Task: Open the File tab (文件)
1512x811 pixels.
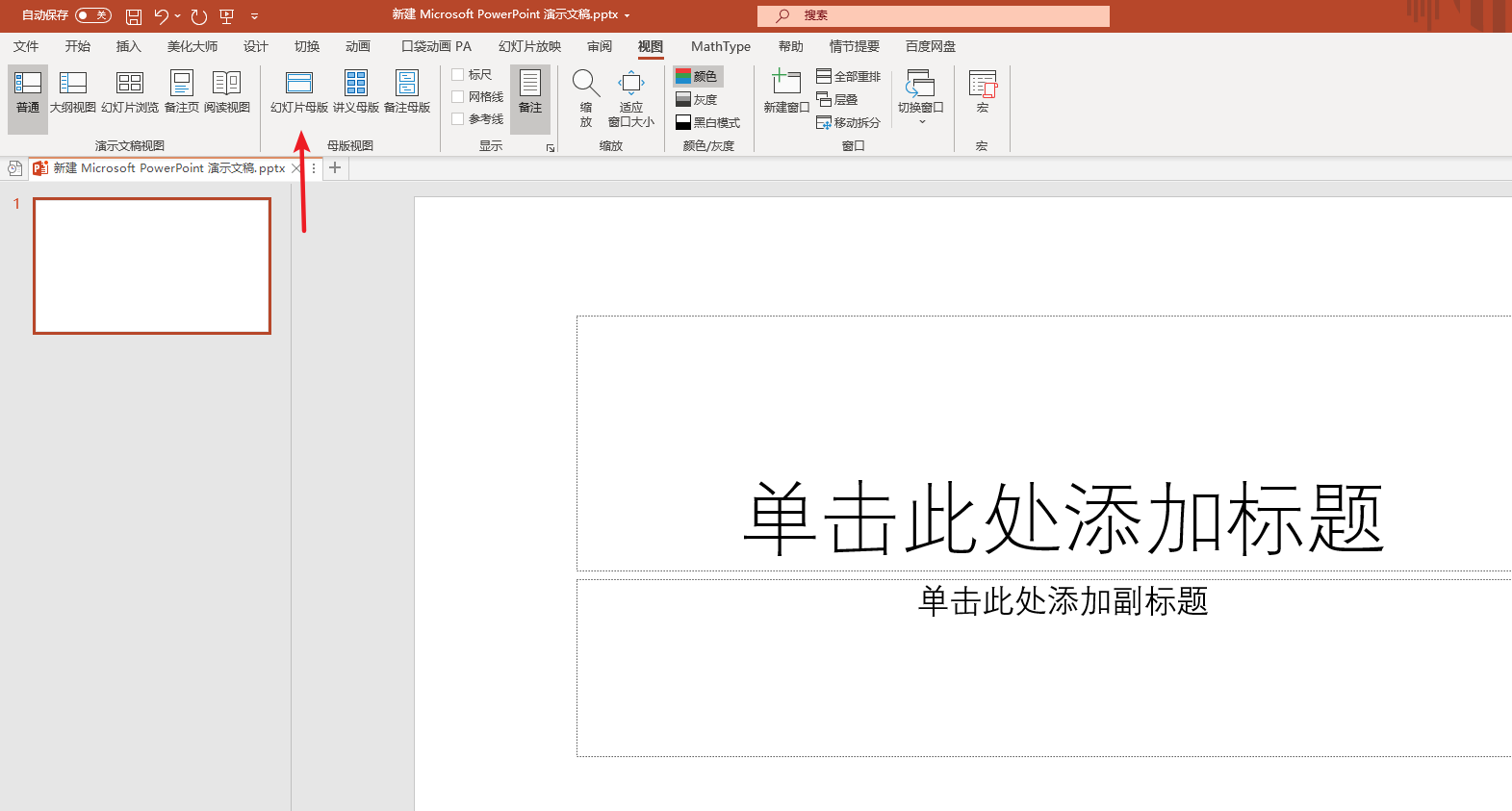Action: [x=26, y=46]
